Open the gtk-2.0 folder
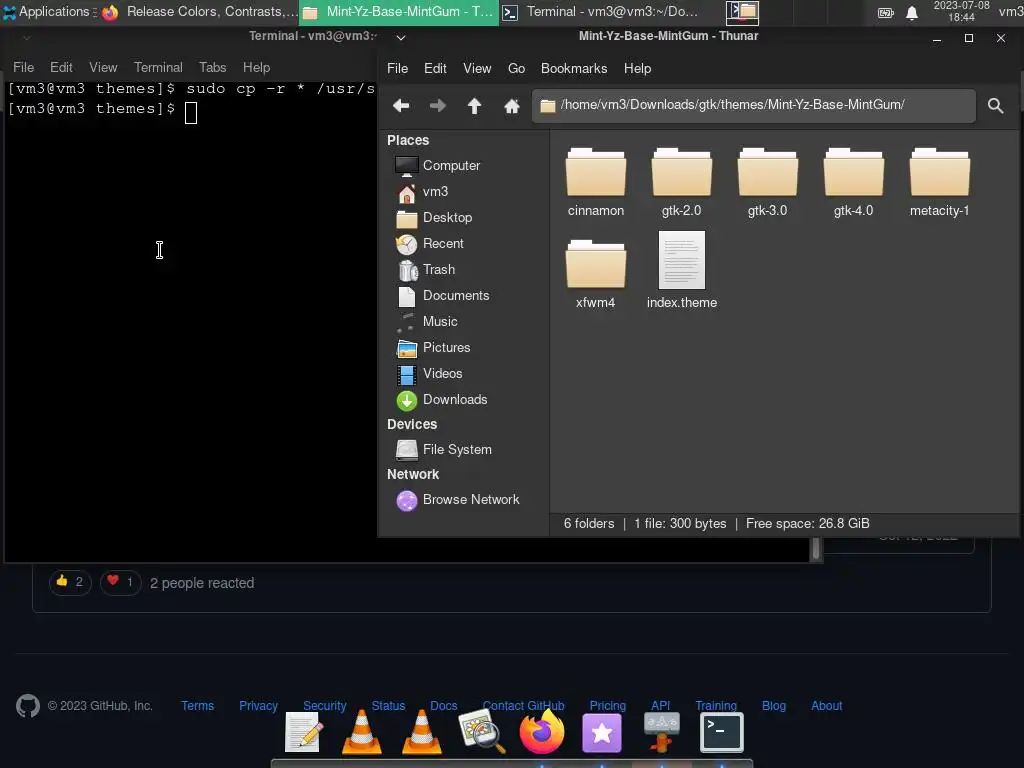1024x768 pixels. click(x=681, y=182)
